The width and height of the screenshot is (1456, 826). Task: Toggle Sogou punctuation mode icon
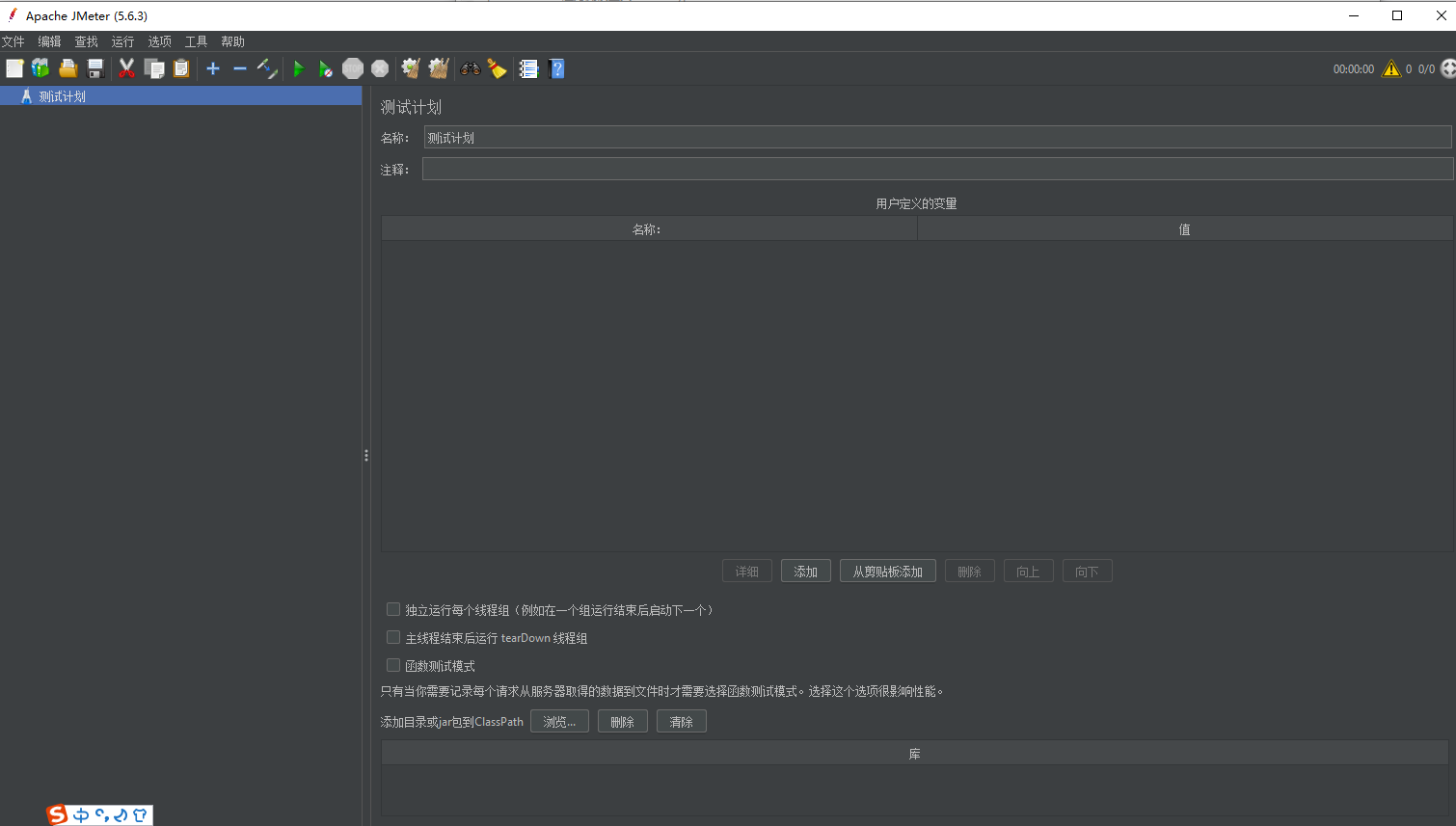pyautogui.click(x=101, y=815)
